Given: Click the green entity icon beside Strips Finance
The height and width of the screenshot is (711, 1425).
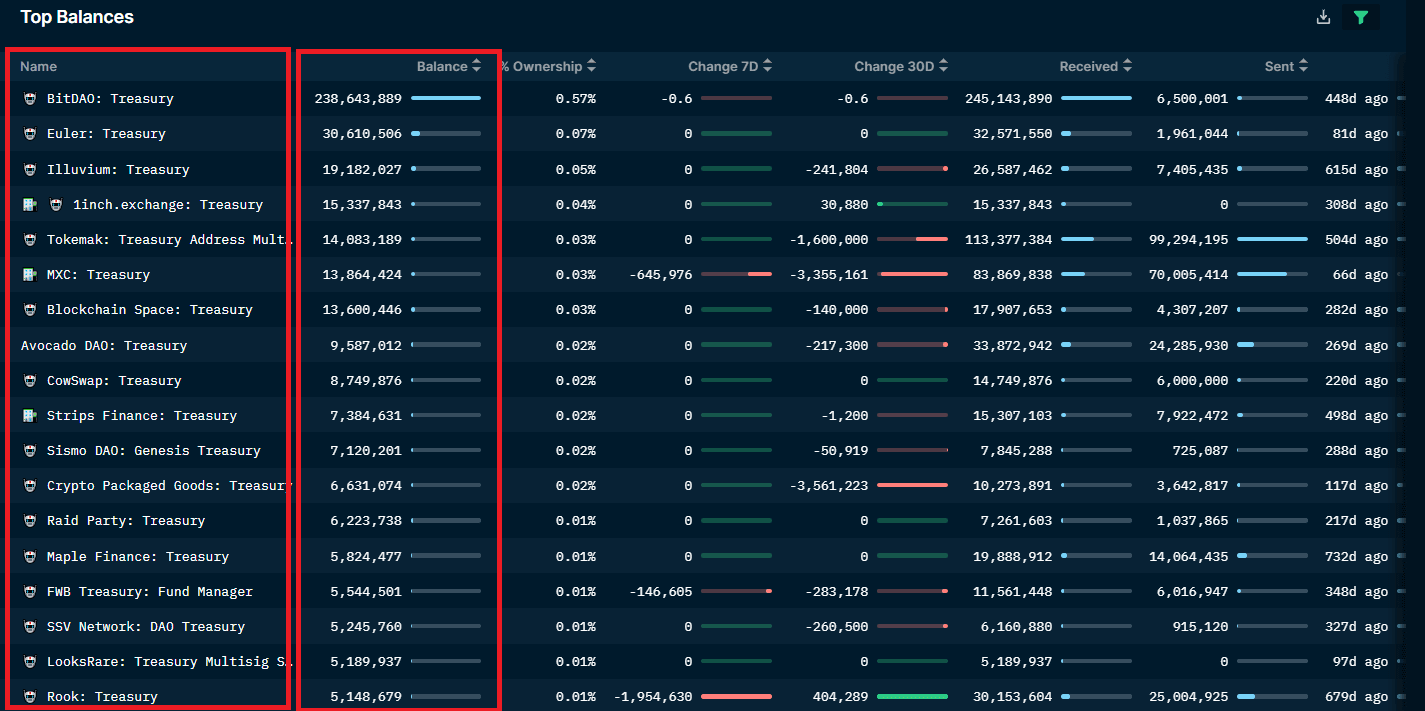Looking at the screenshot, I should coord(29,416).
